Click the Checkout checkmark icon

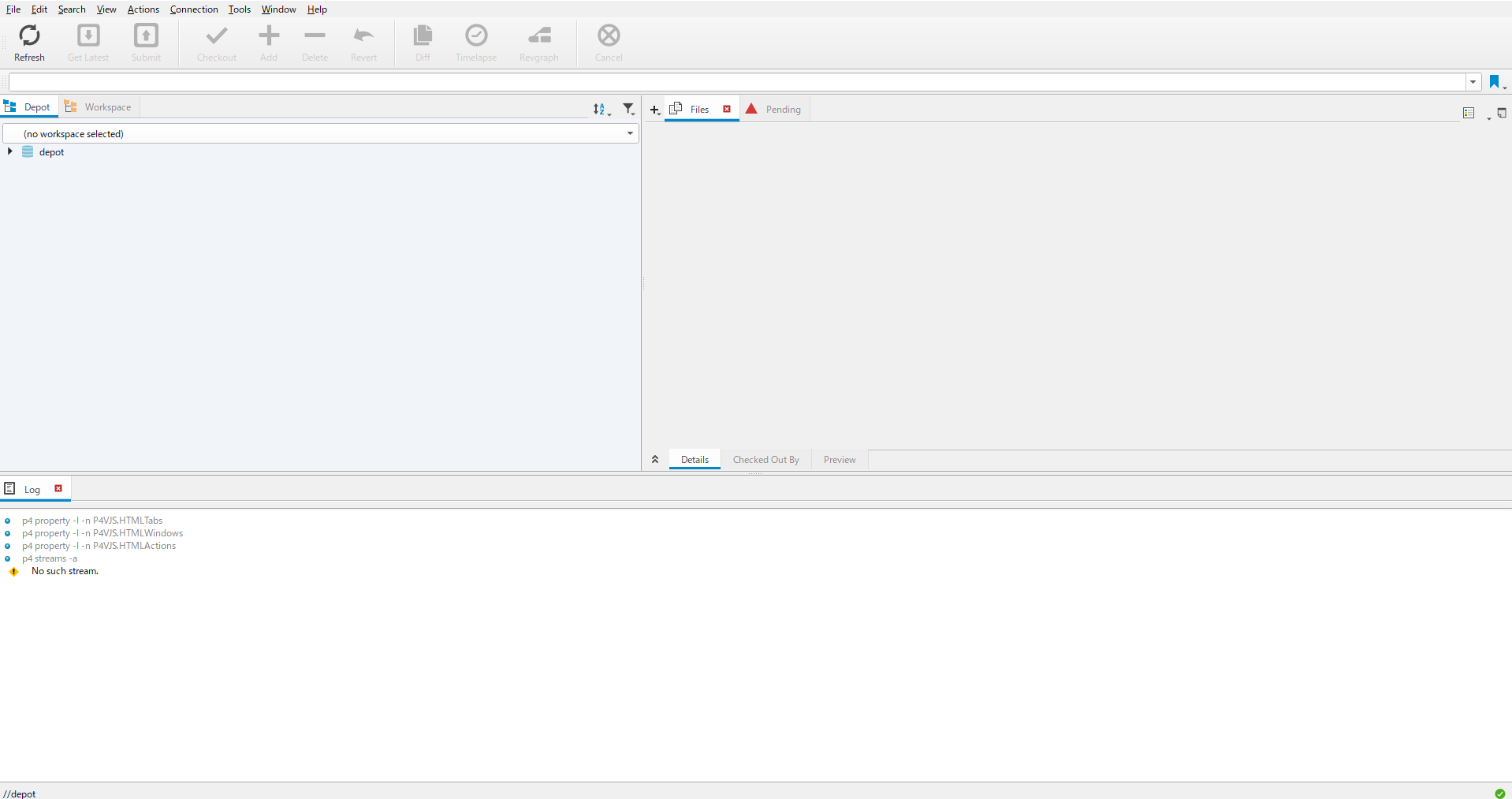[x=217, y=35]
